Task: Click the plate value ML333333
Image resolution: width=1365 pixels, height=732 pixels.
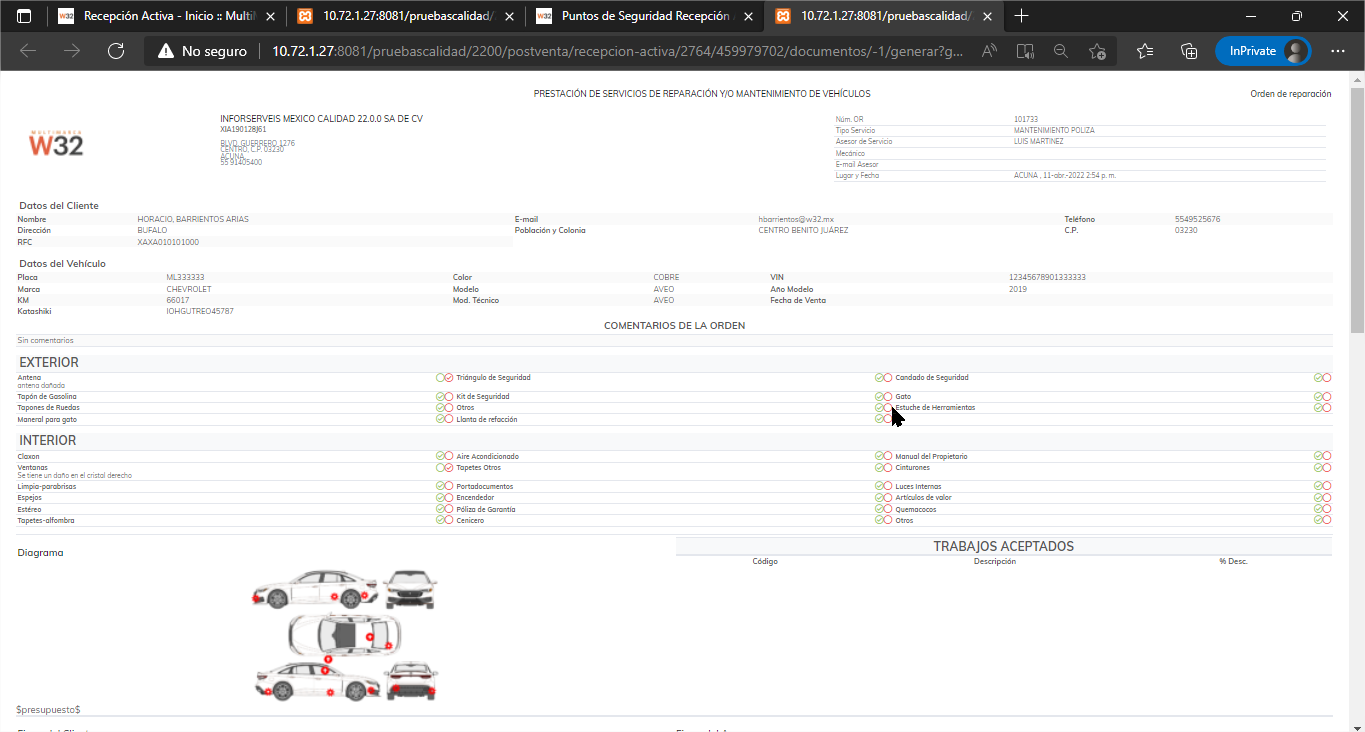Action: (x=185, y=277)
